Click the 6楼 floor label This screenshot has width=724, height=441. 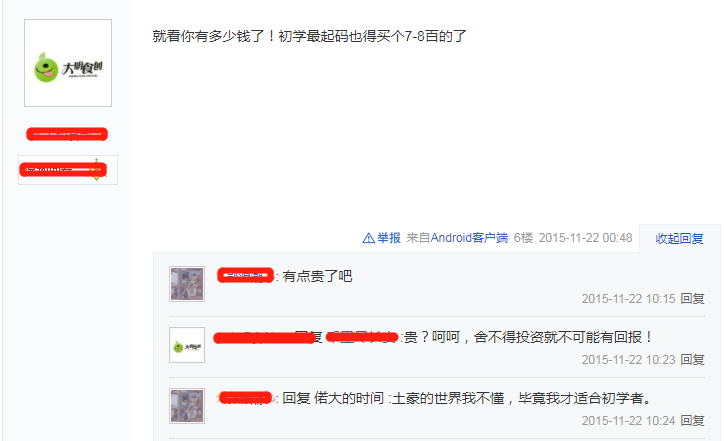[x=523, y=238]
